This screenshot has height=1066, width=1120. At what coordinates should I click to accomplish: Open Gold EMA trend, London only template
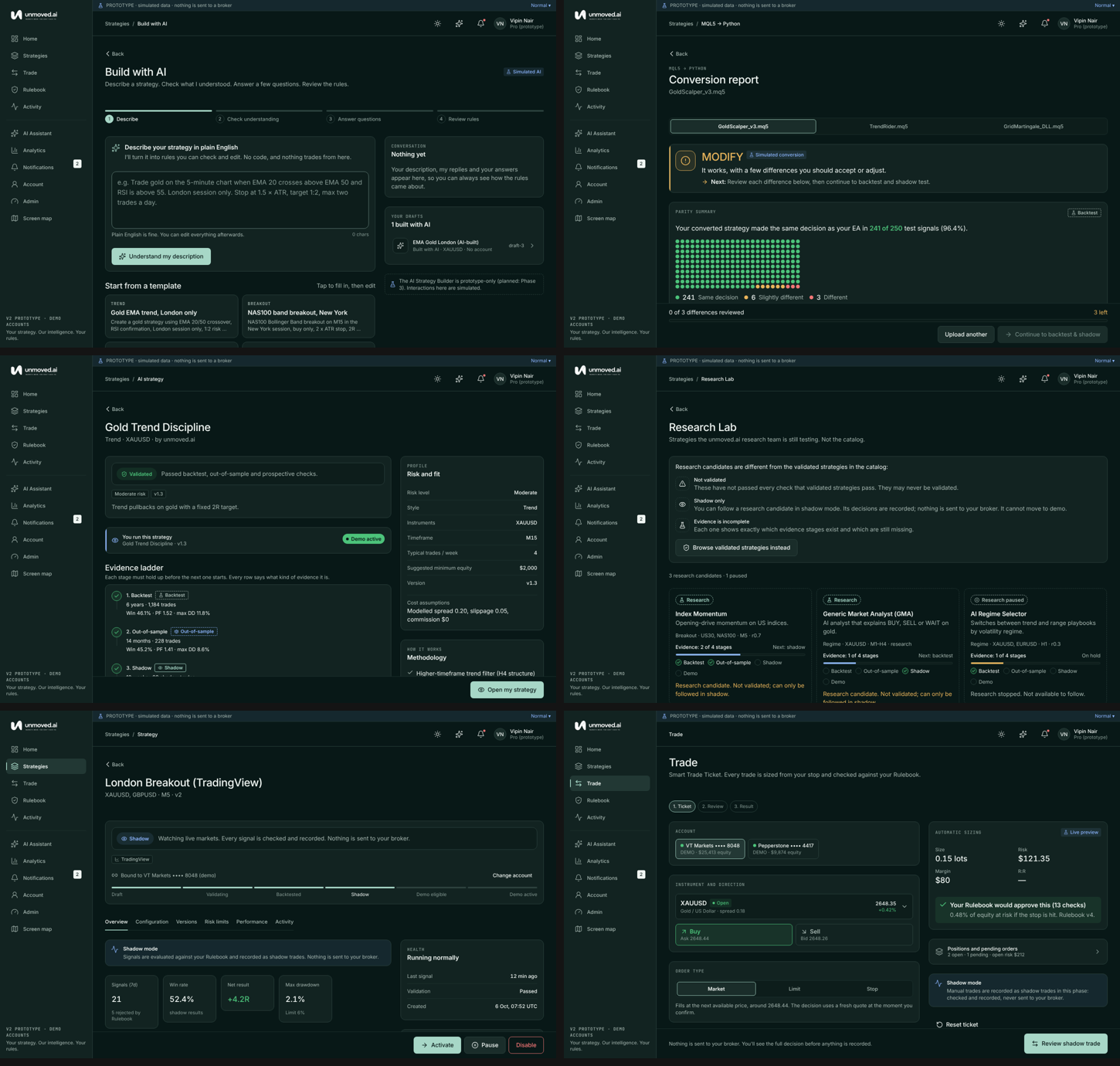[x=171, y=316]
